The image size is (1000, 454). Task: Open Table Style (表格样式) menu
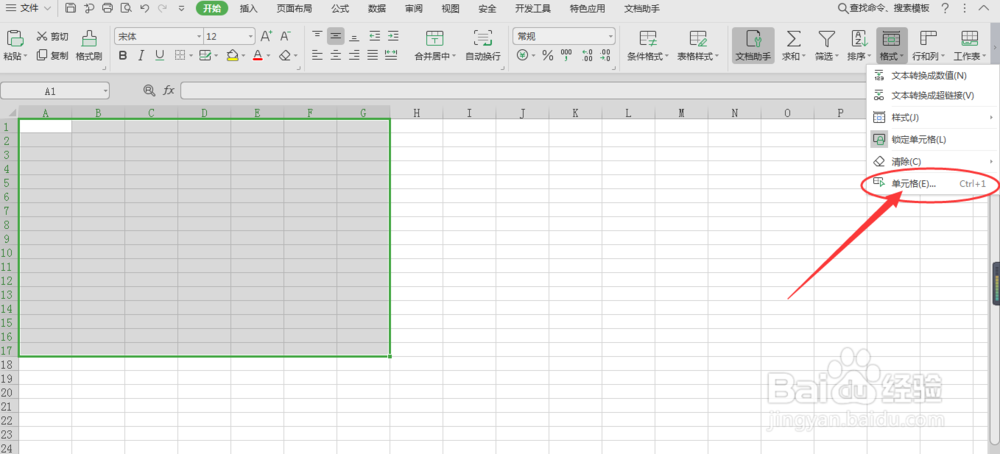click(x=698, y=45)
